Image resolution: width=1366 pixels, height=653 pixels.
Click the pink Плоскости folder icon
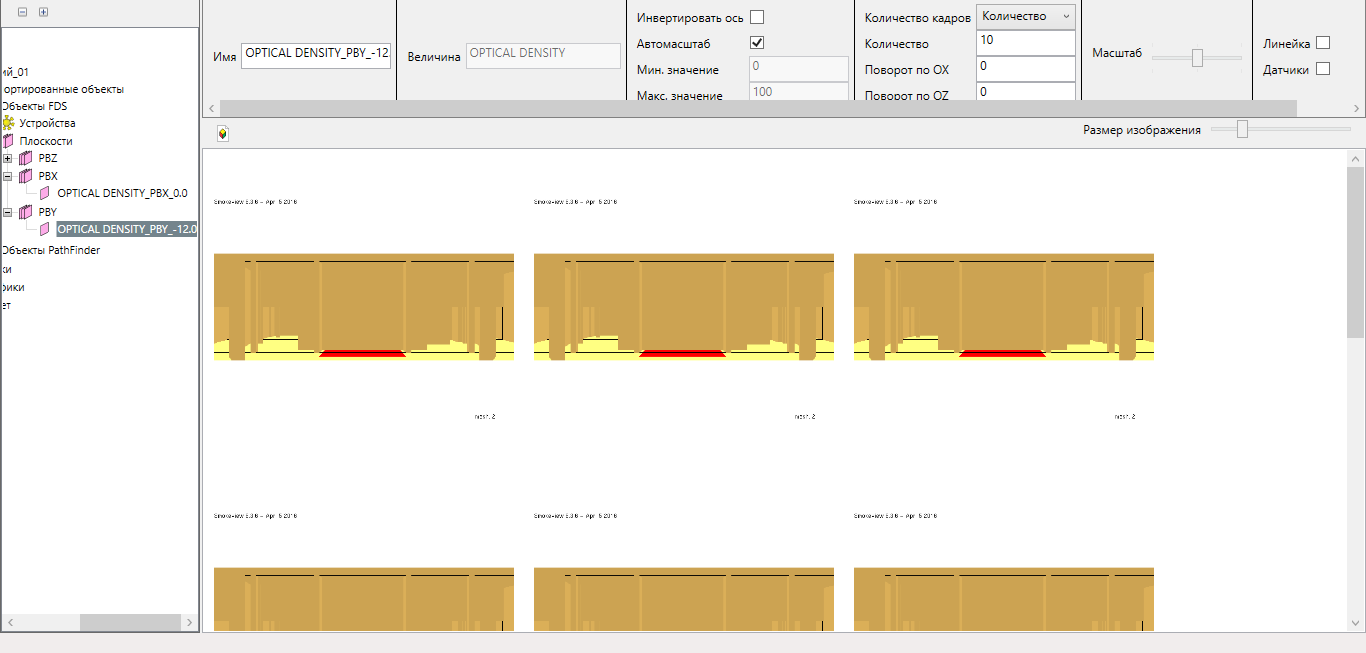coord(8,141)
